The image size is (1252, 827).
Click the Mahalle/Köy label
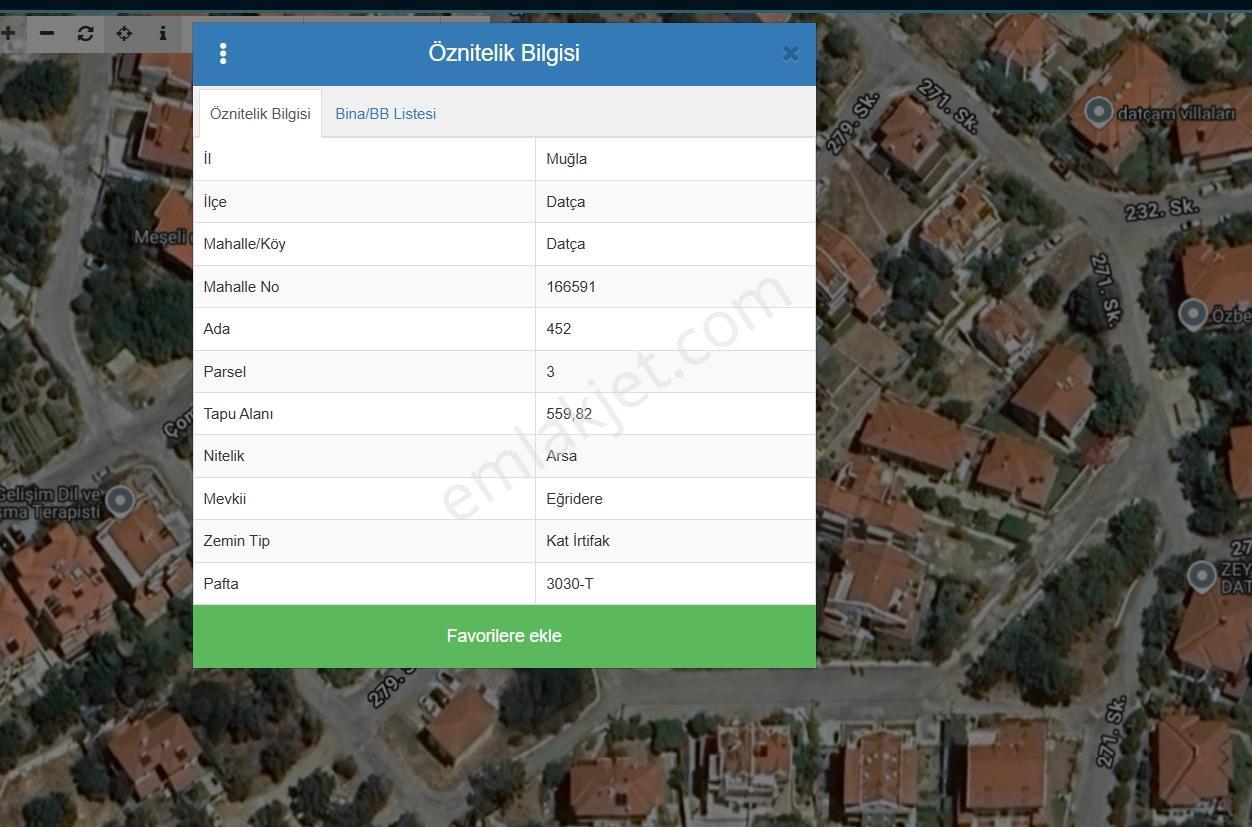click(244, 244)
